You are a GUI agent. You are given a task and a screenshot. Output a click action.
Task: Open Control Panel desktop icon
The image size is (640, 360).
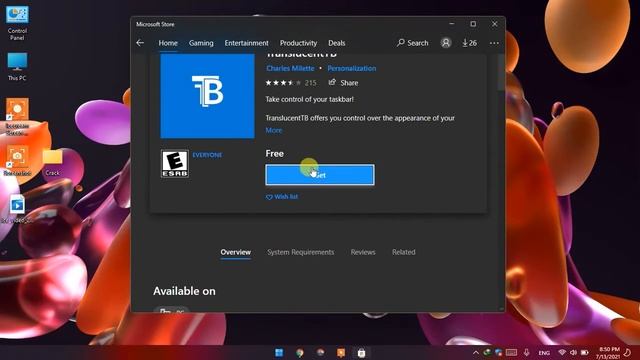[x=17, y=23]
